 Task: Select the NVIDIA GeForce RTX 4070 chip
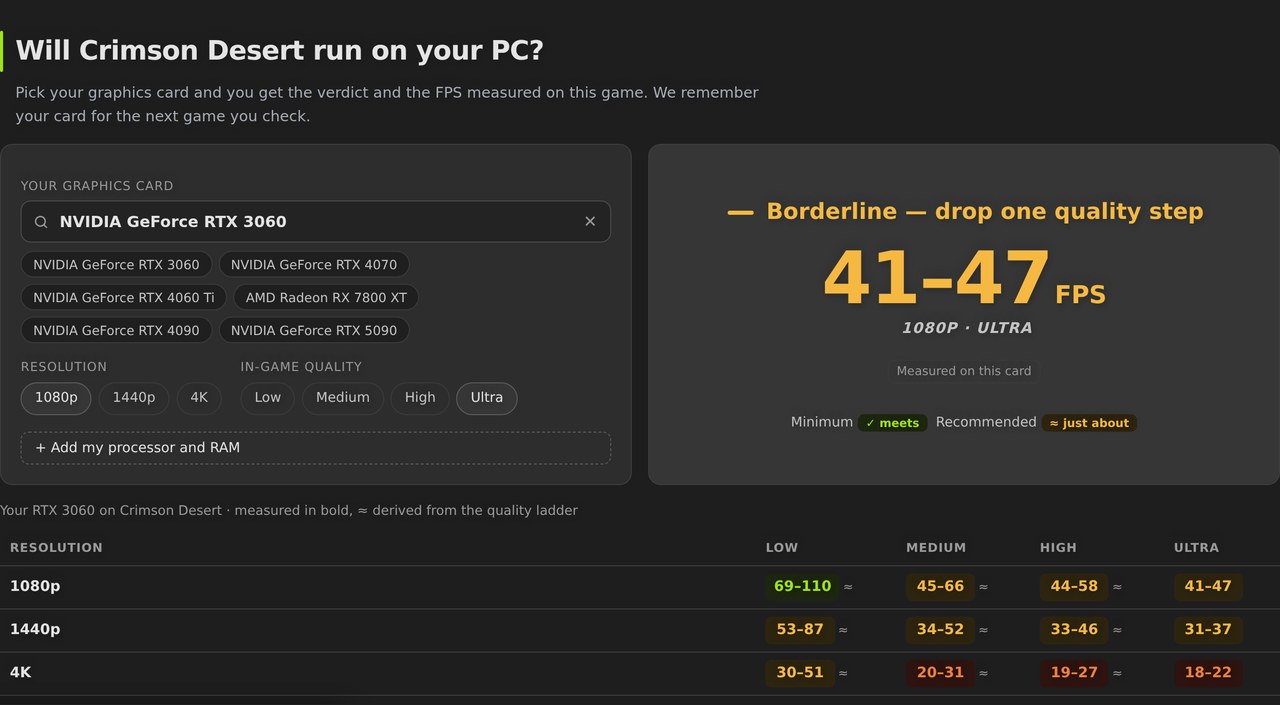coord(314,265)
